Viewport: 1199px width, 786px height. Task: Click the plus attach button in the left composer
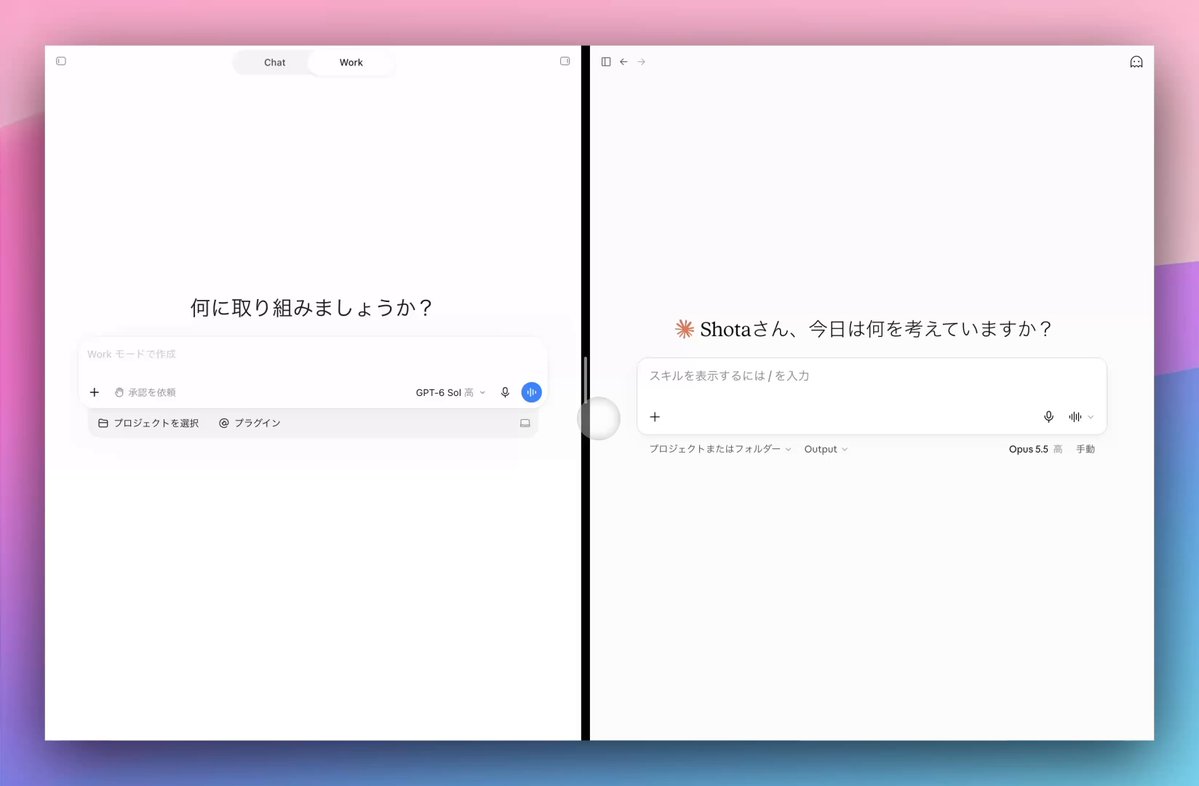tap(94, 392)
